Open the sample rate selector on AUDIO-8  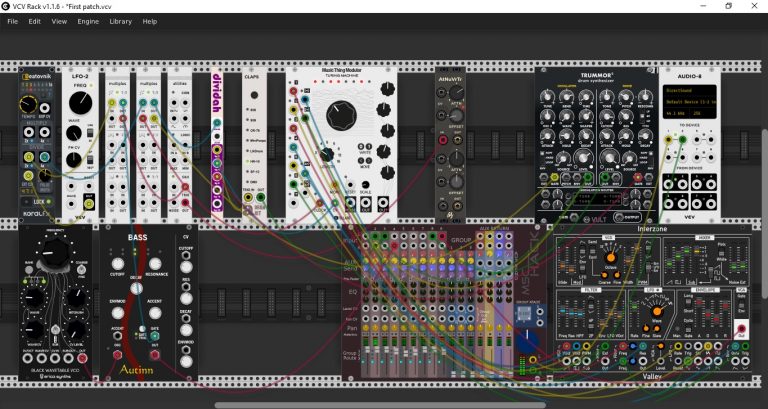(x=674, y=112)
